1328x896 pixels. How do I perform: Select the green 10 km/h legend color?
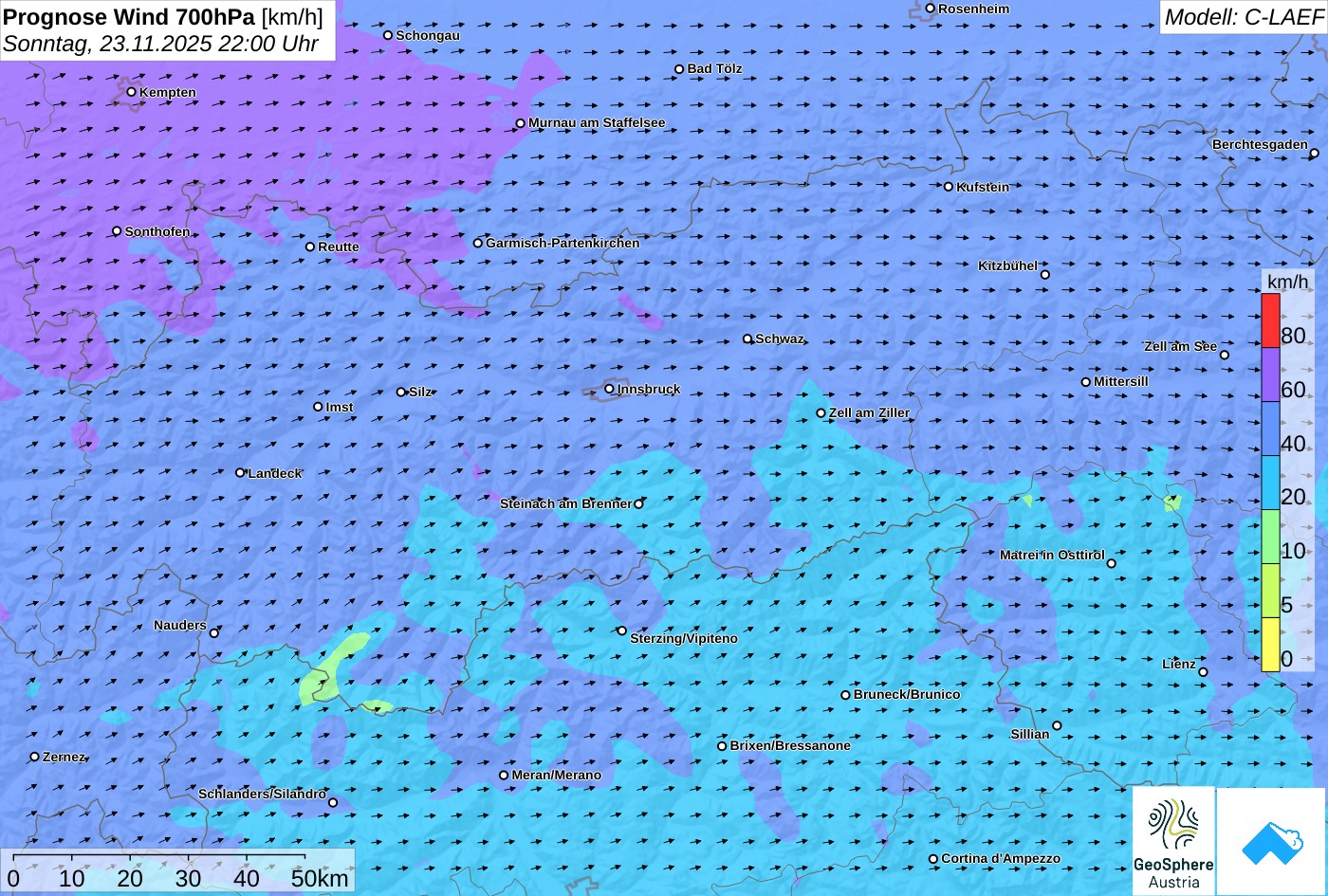(1270, 537)
